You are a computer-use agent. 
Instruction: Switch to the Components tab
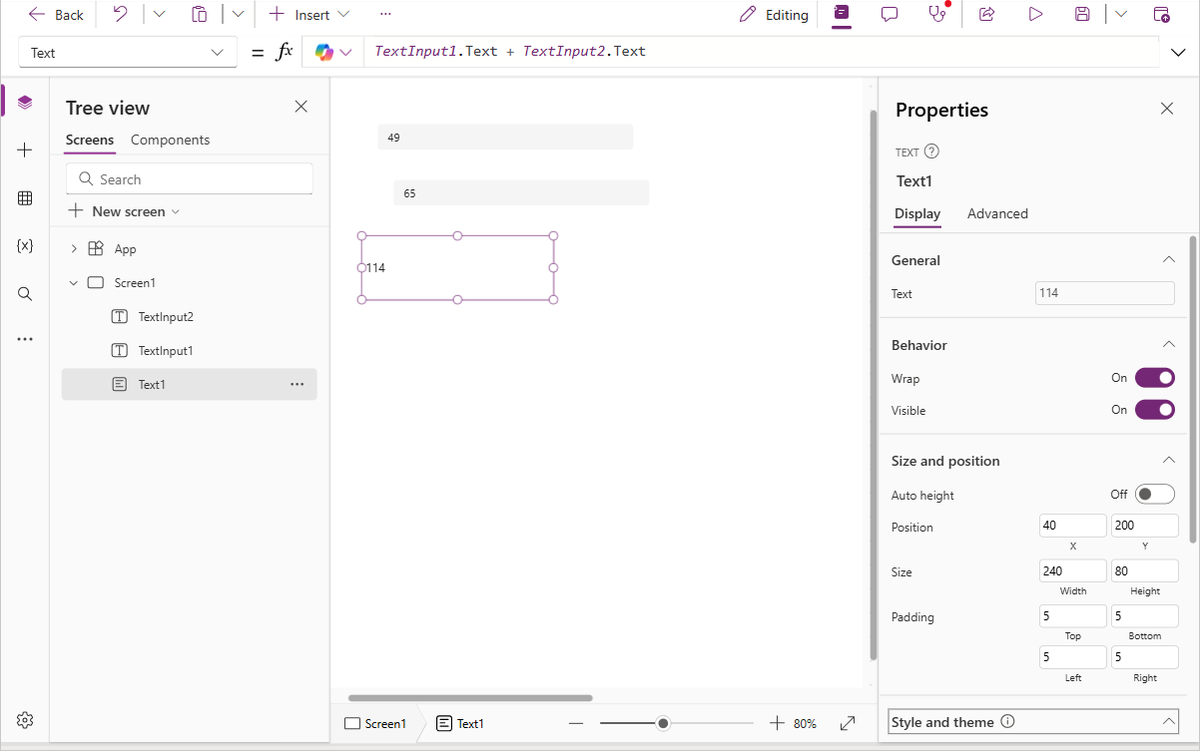[170, 140]
